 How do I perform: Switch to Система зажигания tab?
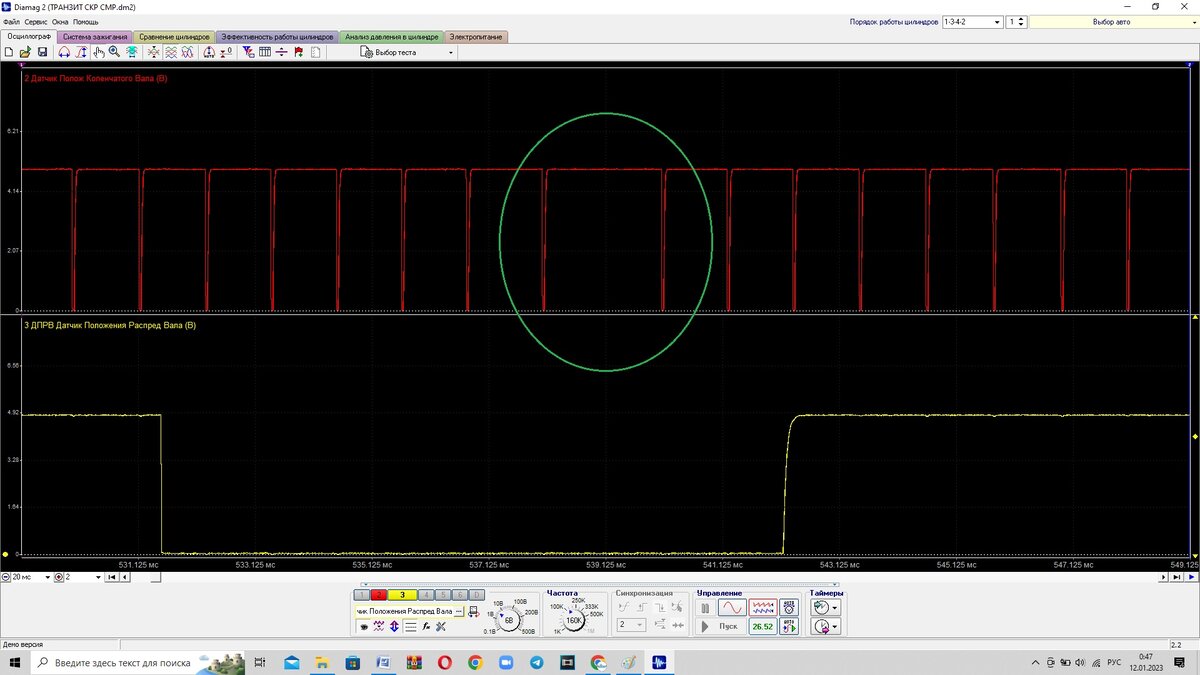[x=95, y=37]
